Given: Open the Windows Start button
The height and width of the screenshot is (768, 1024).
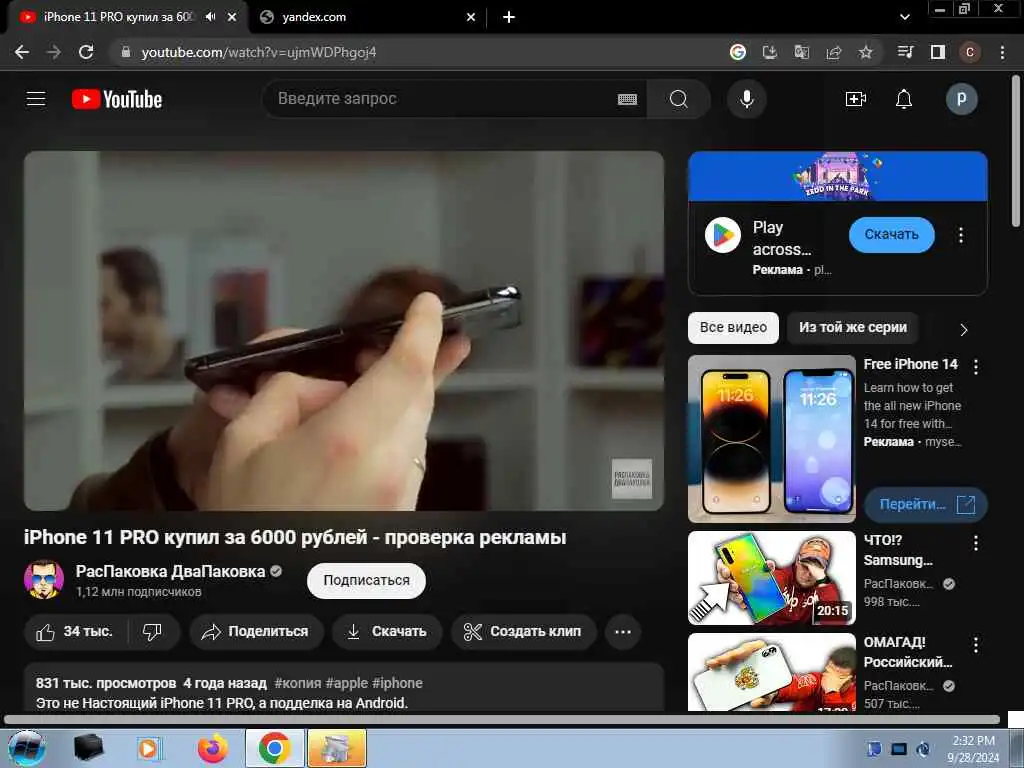Looking at the screenshot, I should 26,748.
